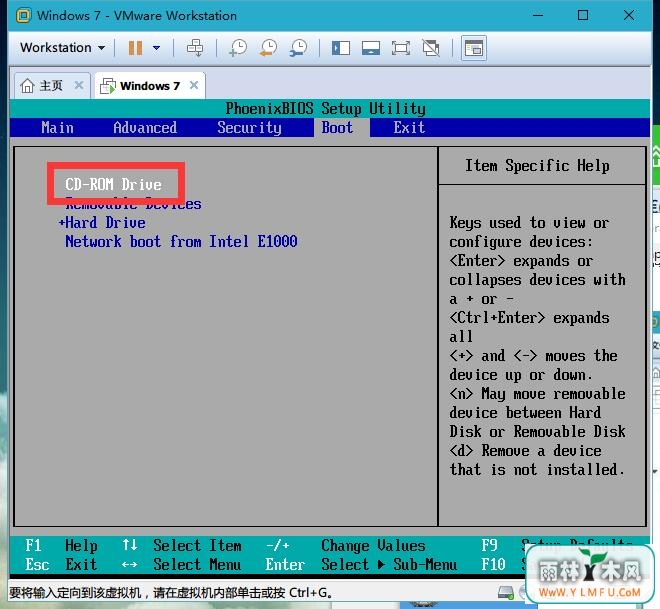Open the snapshot manager
Screen dimensions: 660x609
click(x=298, y=48)
